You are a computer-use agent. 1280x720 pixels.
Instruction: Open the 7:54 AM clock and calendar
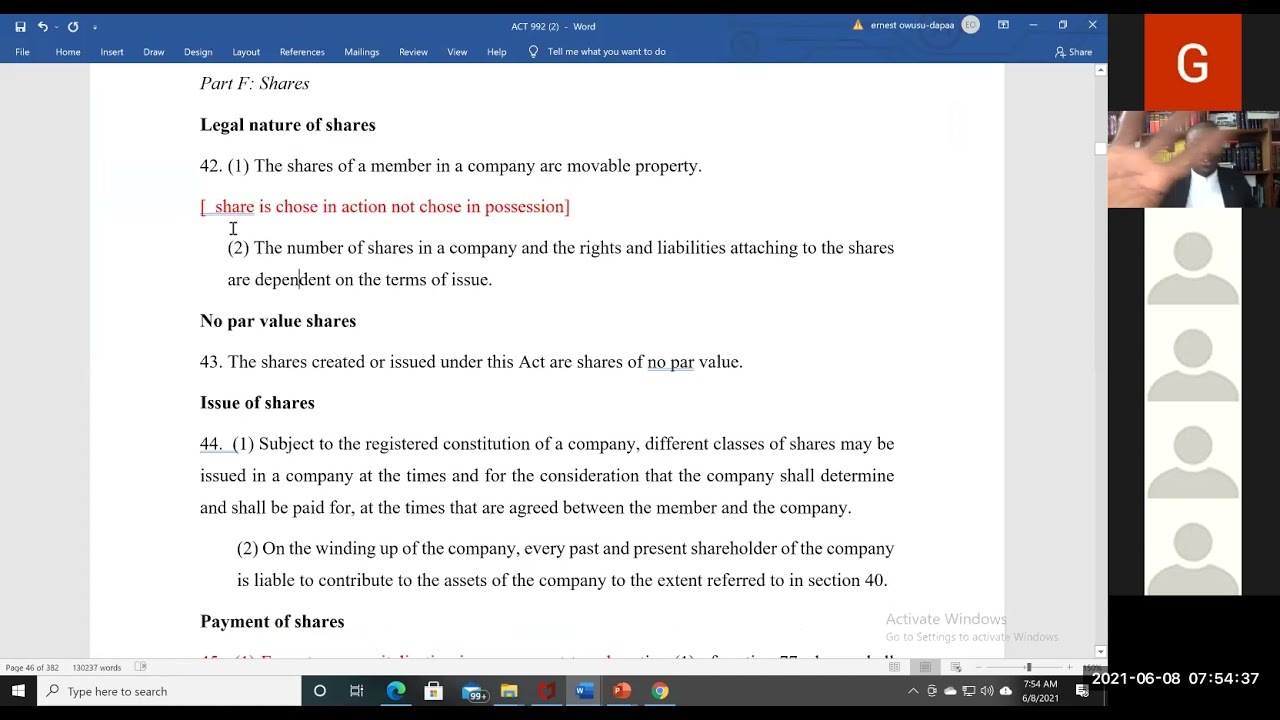(1040, 691)
